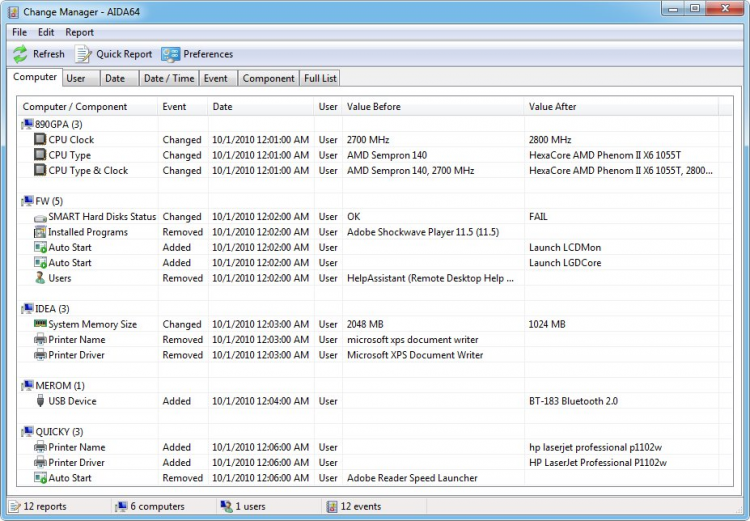The image size is (750, 521).
Task: Switch to the User tab
Action: point(81,78)
